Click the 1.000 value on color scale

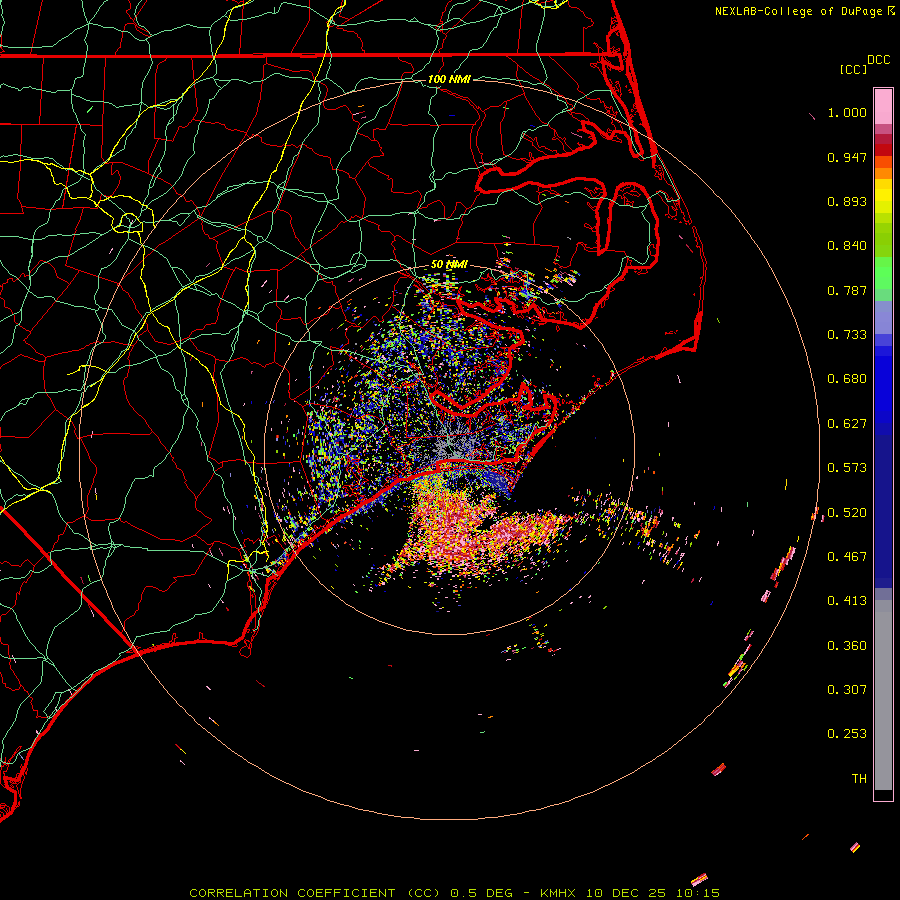847,112
